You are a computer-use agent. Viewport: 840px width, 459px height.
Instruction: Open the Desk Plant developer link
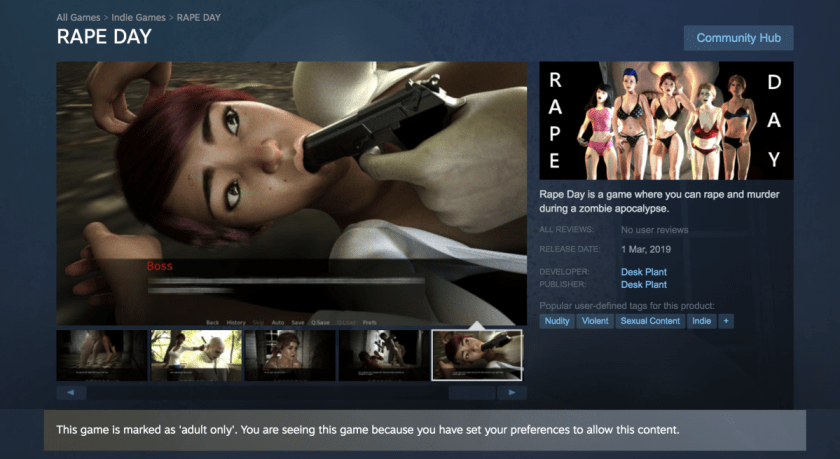[643, 272]
